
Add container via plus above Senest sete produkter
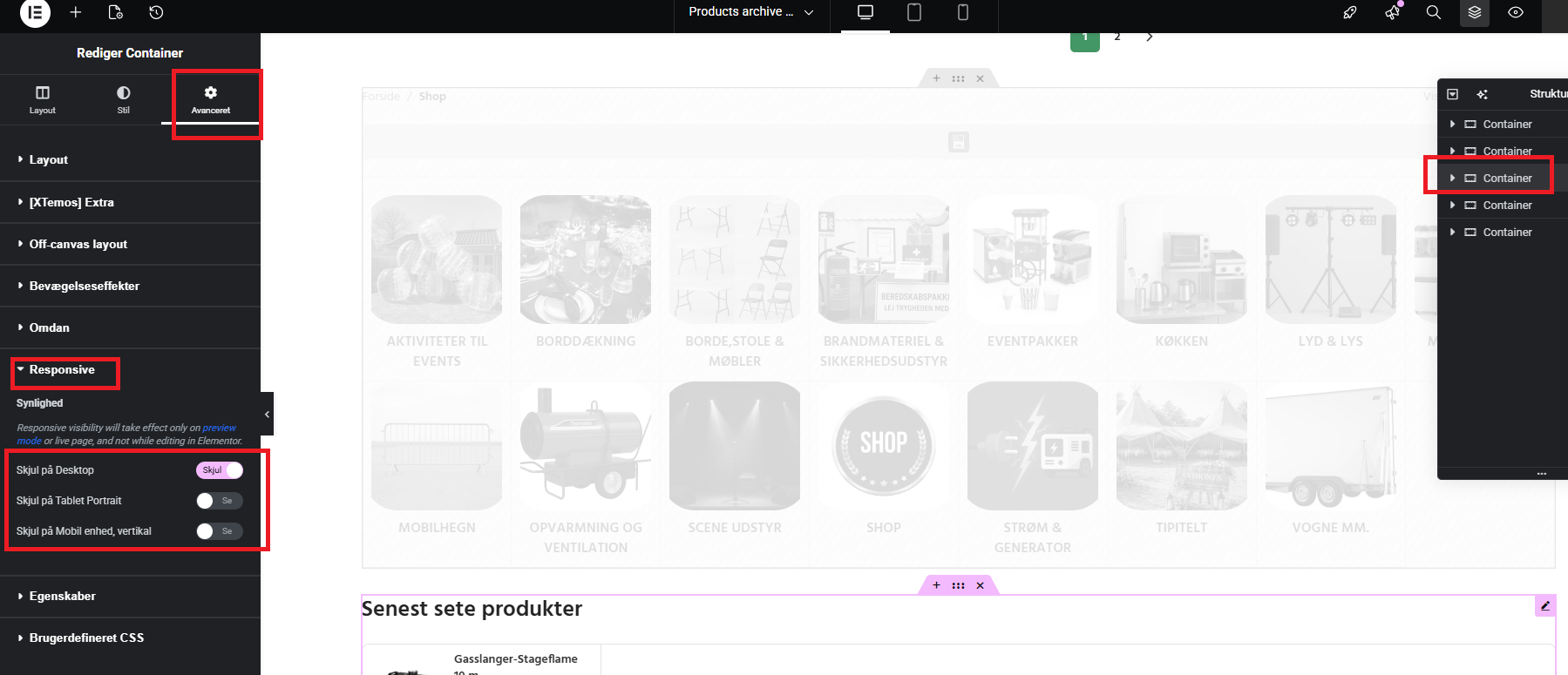(x=936, y=585)
